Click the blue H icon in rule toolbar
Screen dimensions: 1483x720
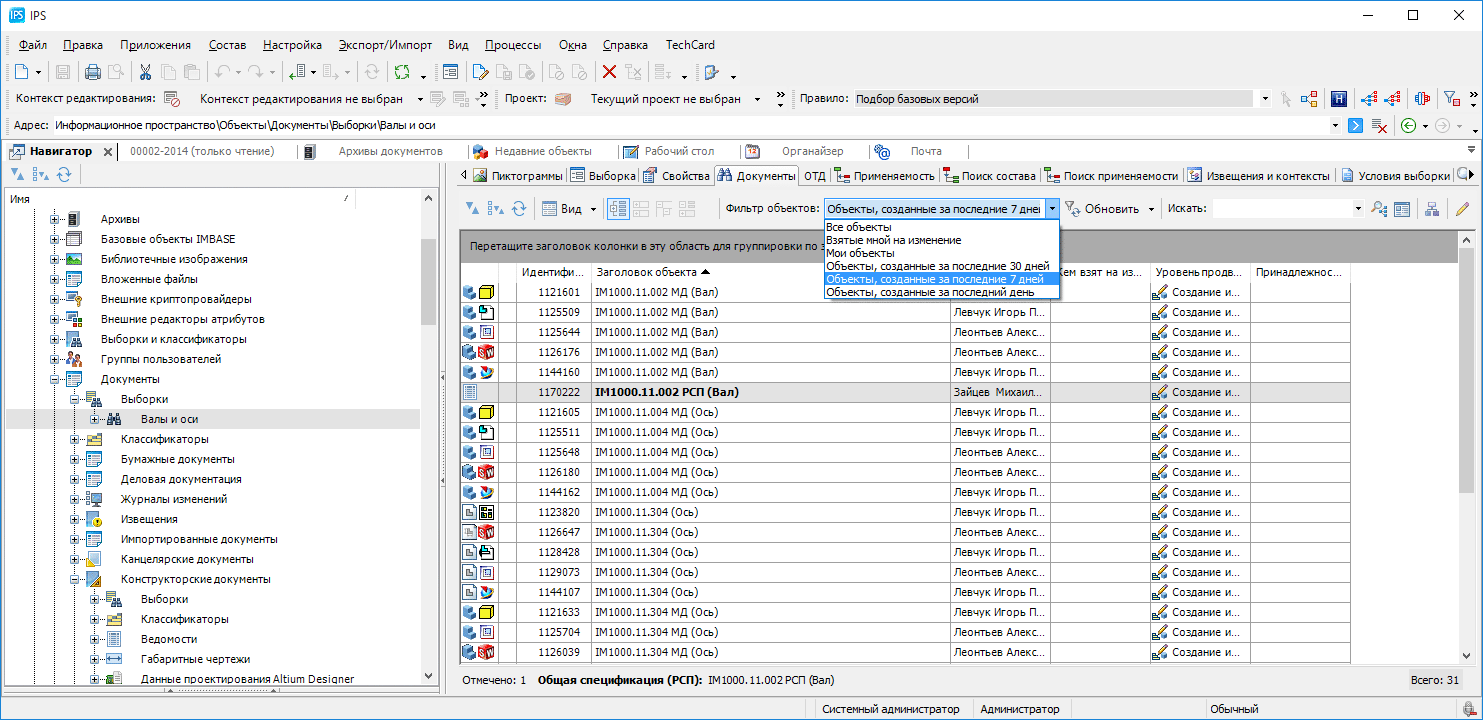click(1338, 99)
